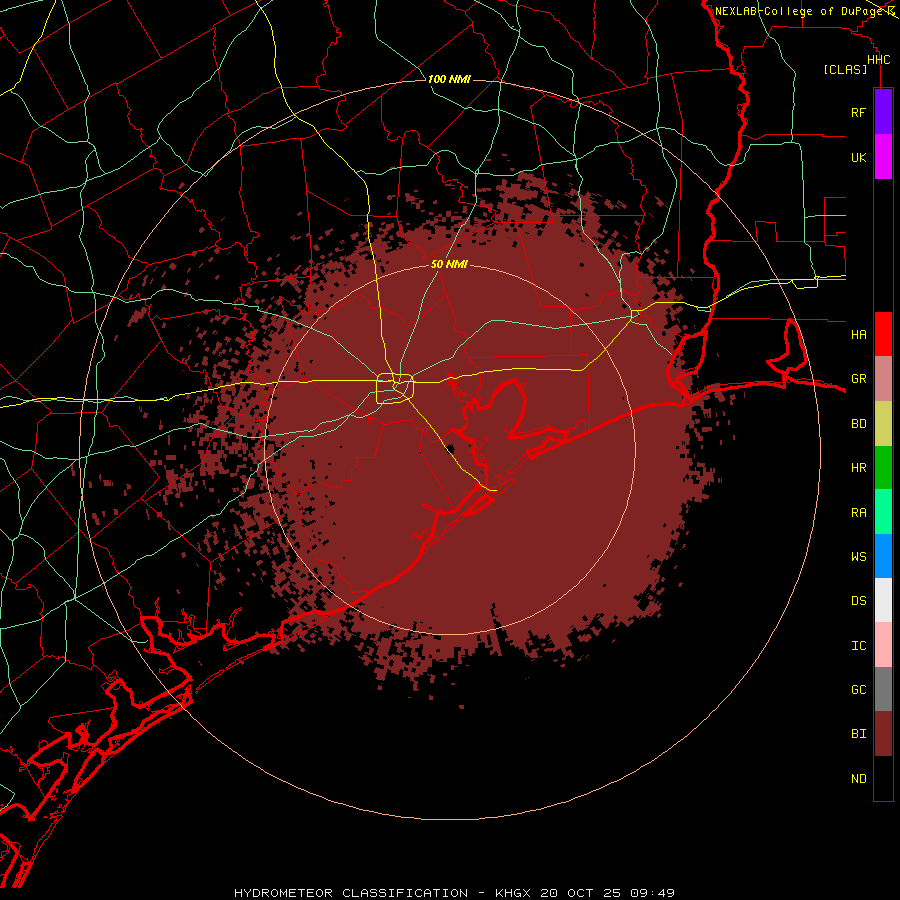Click the DS legend label
This screenshot has width=900, height=900.
(x=858, y=600)
